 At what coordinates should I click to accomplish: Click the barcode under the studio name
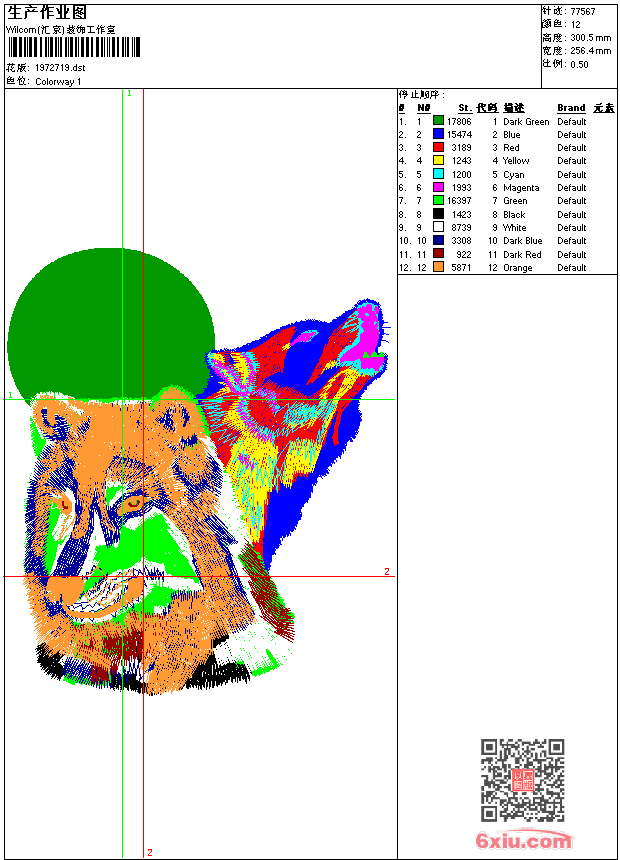coord(74,48)
